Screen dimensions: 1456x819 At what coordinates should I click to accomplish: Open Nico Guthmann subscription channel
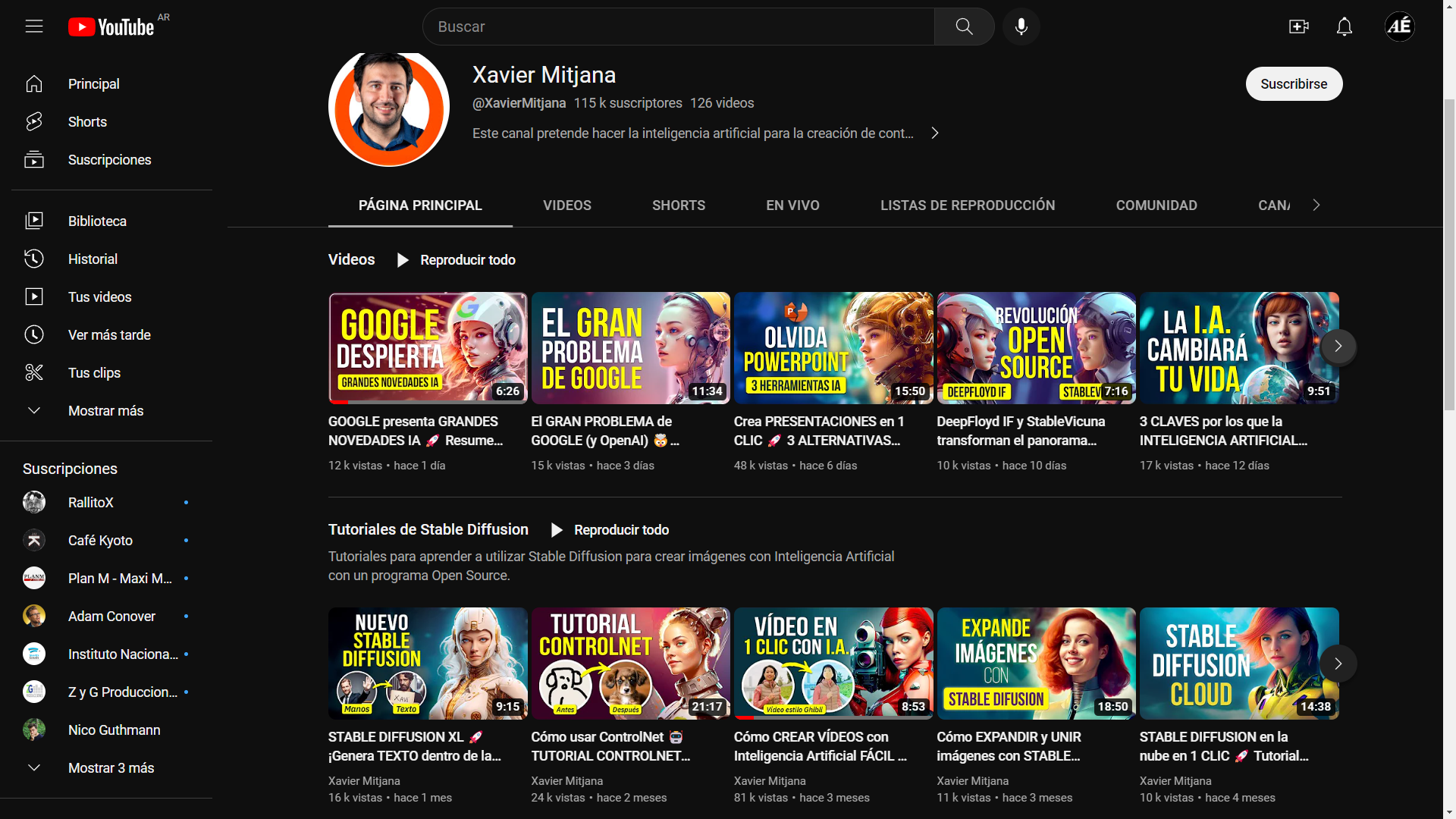106,730
